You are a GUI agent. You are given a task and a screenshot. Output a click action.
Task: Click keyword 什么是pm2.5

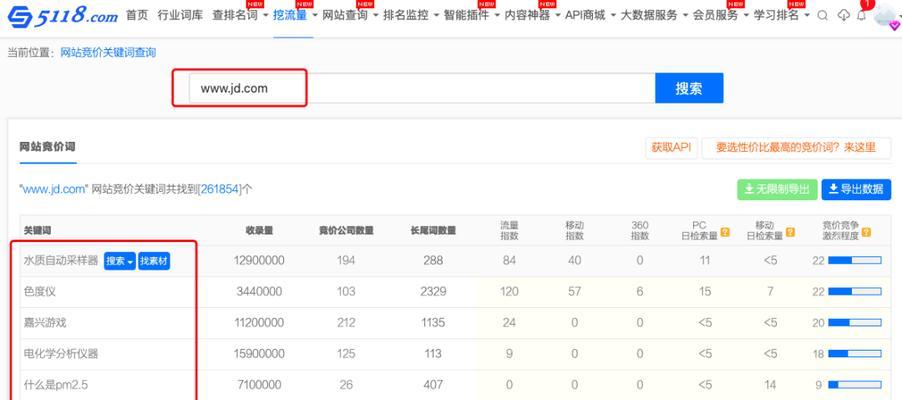click(x=56, y=385)
